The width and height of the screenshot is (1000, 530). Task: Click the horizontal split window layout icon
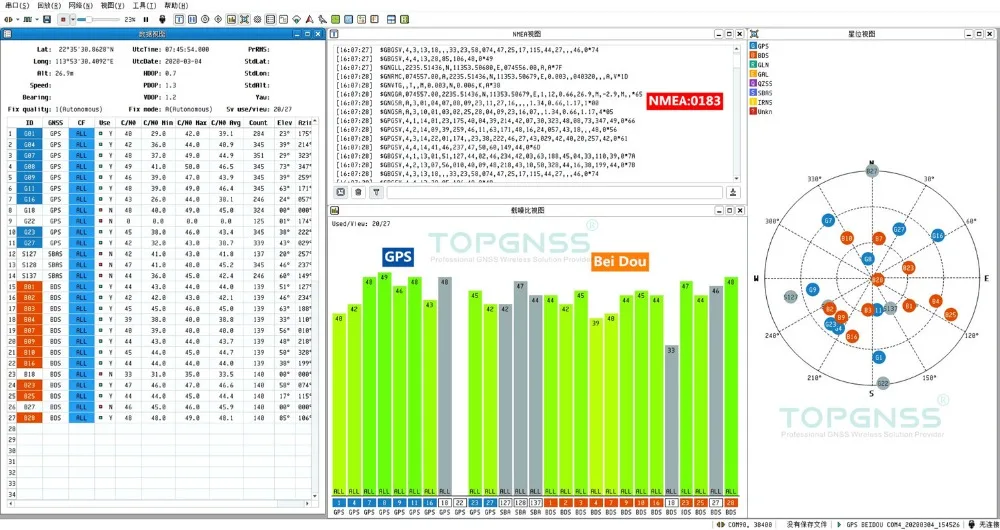click(391, 19)
